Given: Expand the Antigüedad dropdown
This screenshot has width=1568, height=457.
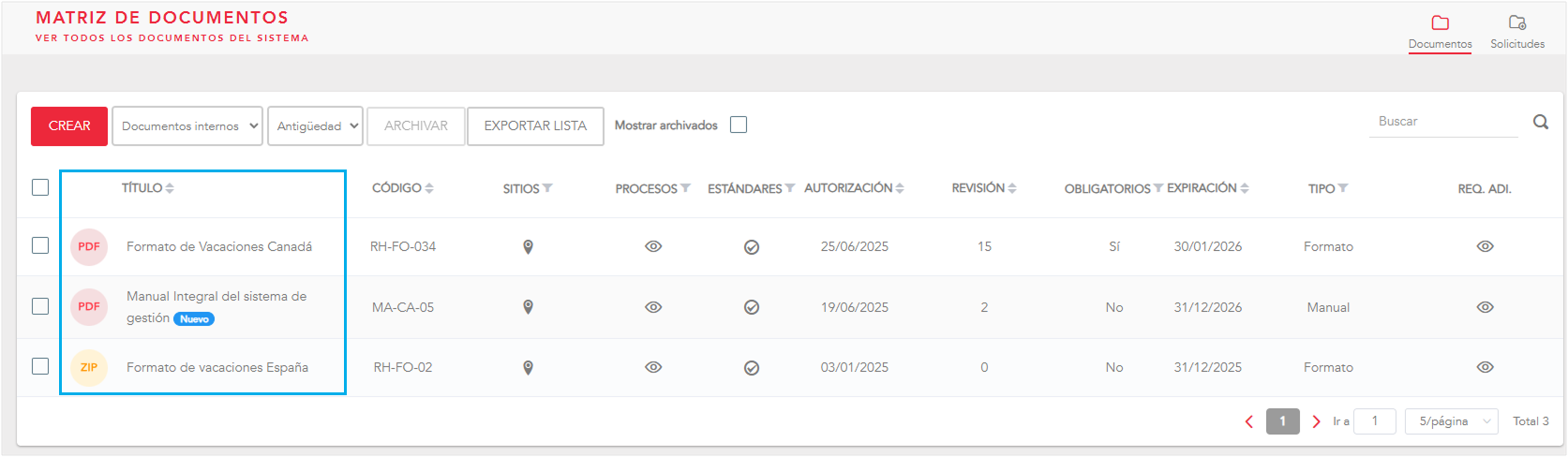Looking at the screenshot, I should pos(315,126).
